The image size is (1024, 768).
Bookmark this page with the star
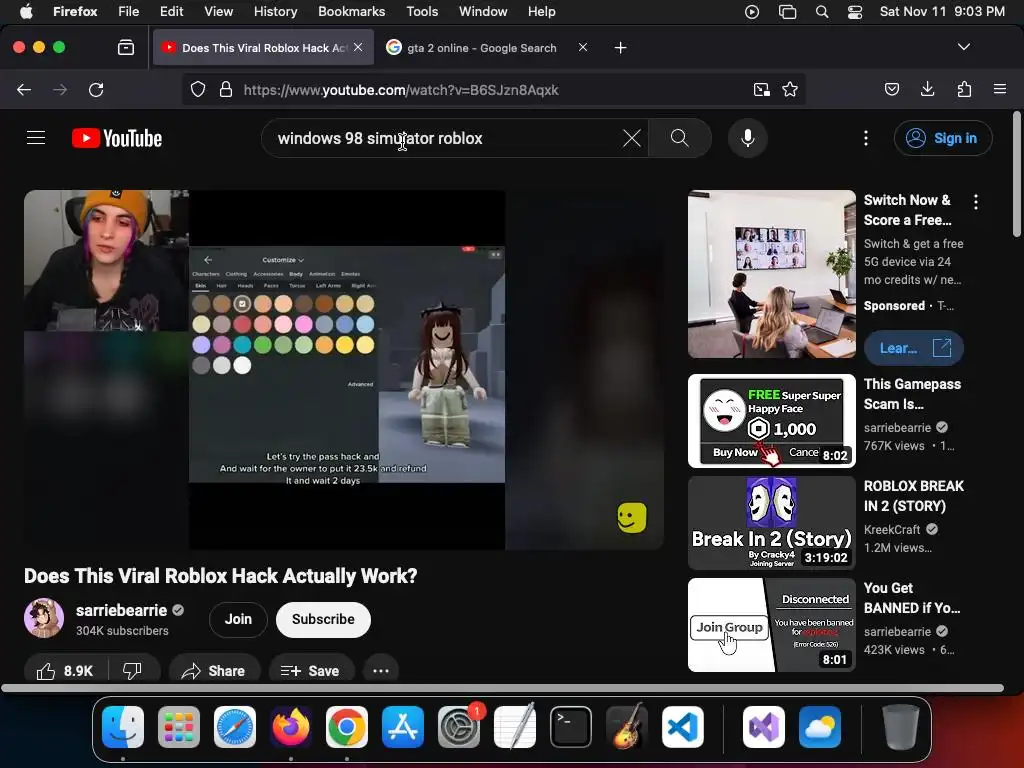(x=790, y=89)
